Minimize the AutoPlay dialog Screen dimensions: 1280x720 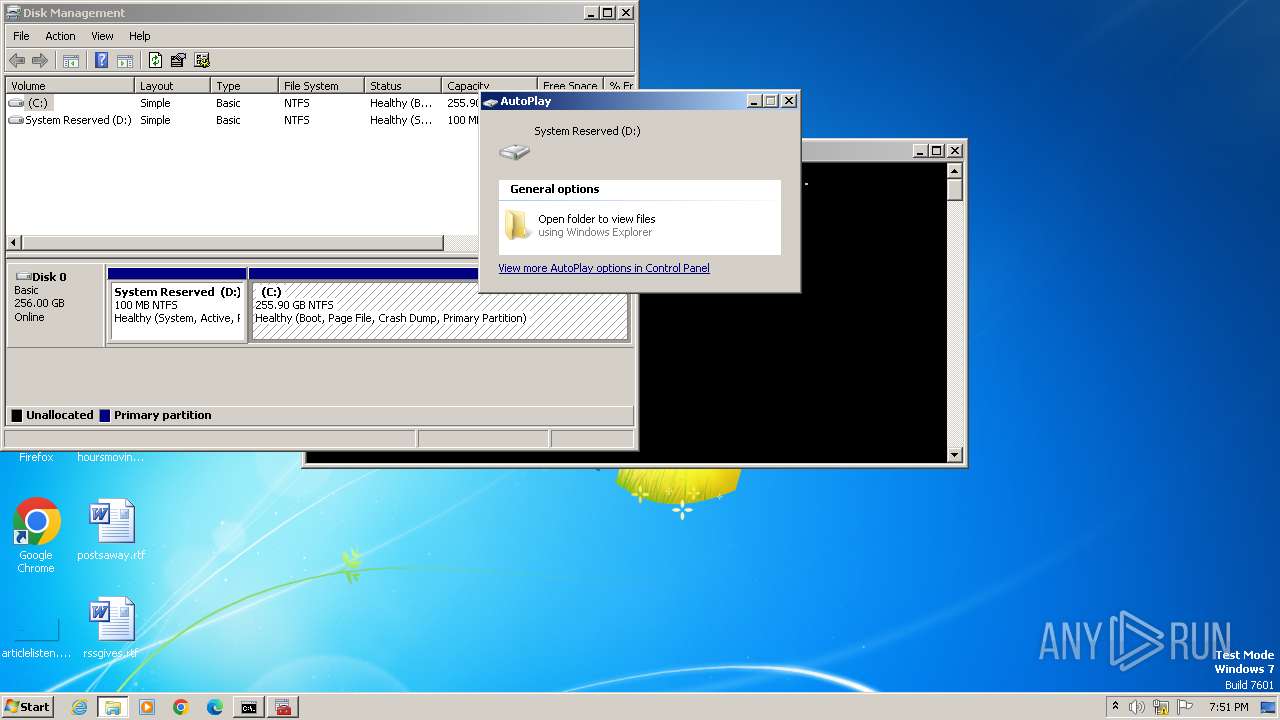pyautogui.click(x=753, y=101)
